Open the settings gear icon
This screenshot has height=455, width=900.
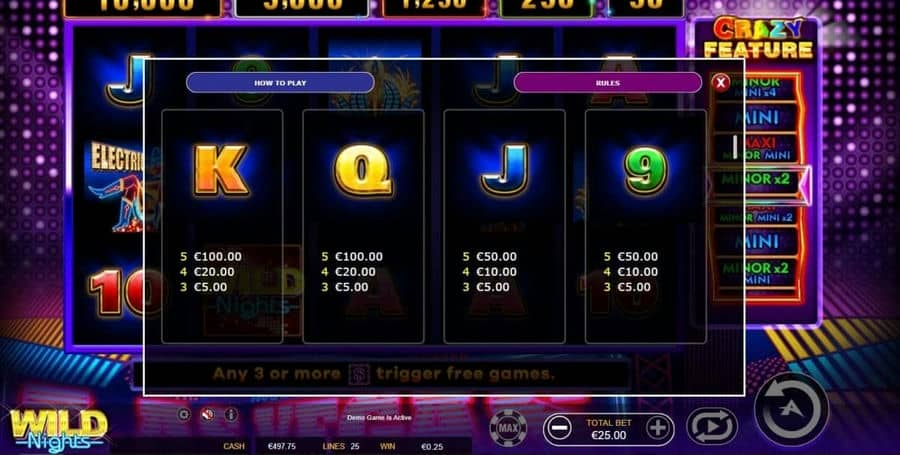point(184,414)
